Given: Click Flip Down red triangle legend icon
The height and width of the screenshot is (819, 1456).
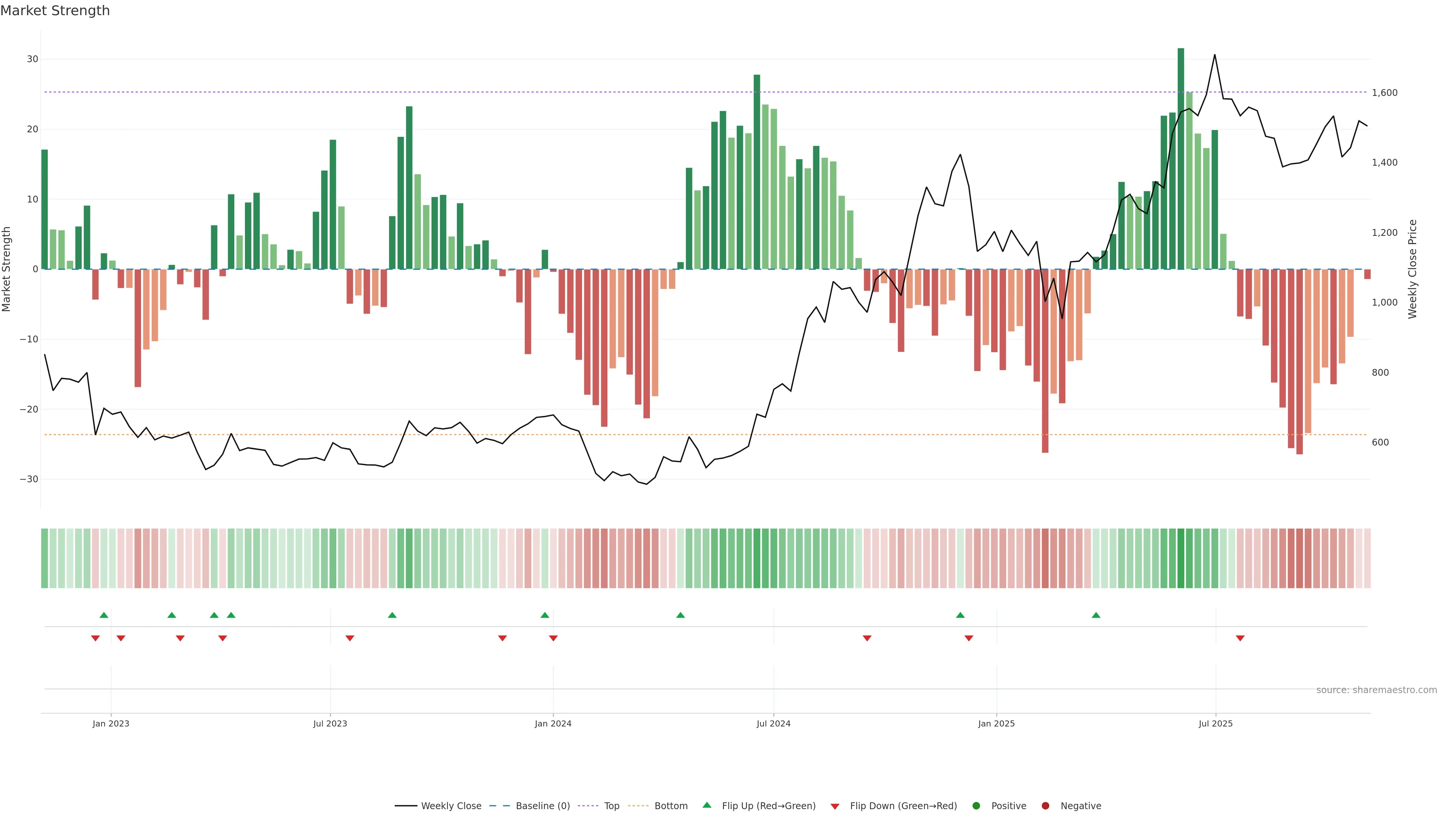Looking at the screenshot, I should pos(835,806).
